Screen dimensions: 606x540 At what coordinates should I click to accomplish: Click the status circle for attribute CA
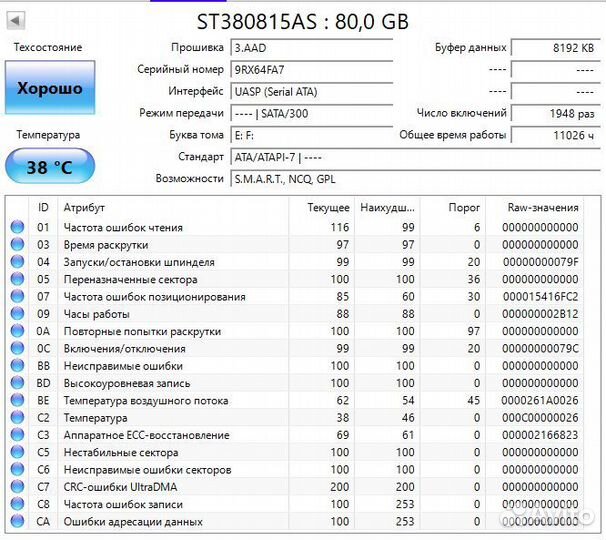point(17,521)
